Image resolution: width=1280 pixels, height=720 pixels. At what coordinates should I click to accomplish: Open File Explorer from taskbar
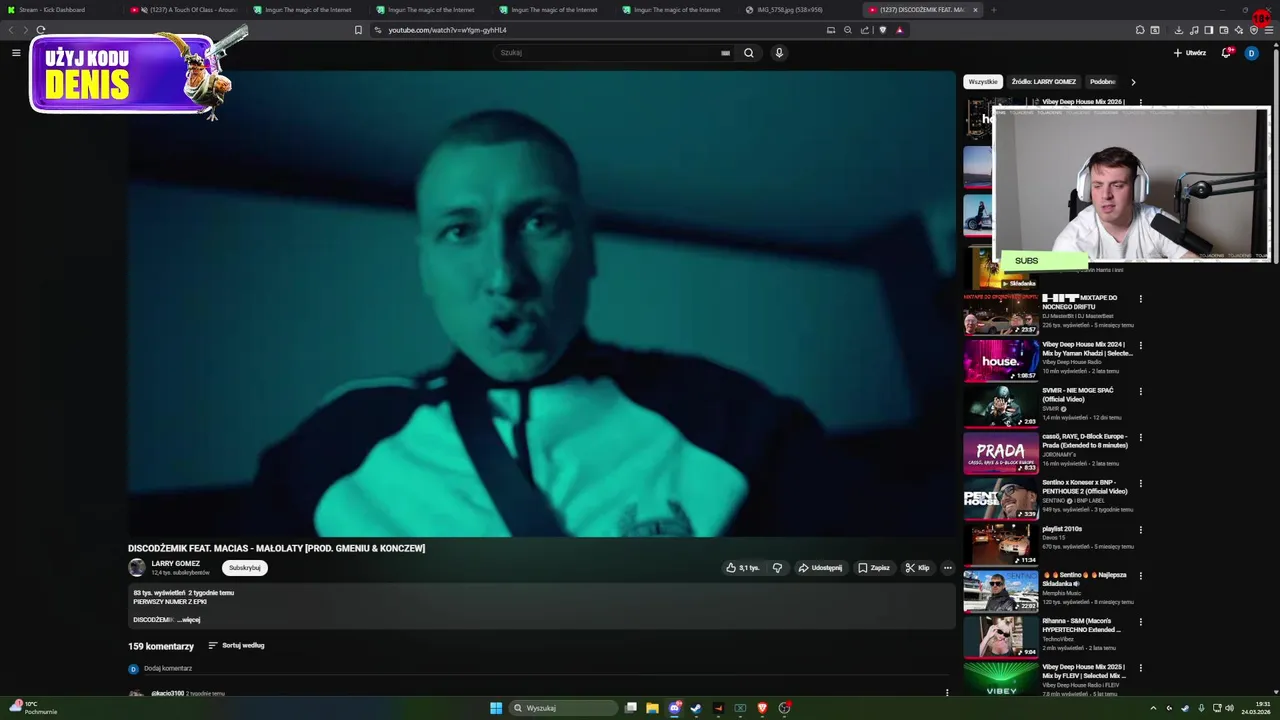[652, 708]
